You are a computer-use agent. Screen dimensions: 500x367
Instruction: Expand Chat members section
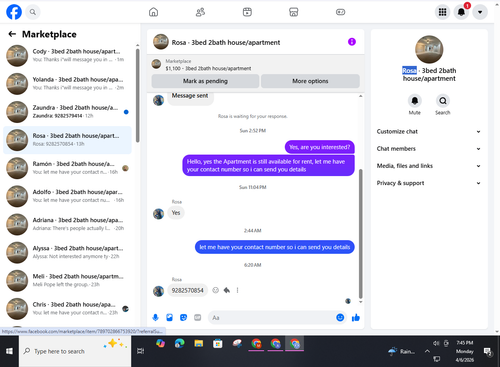pyautogui.click(x=429, y=149)
